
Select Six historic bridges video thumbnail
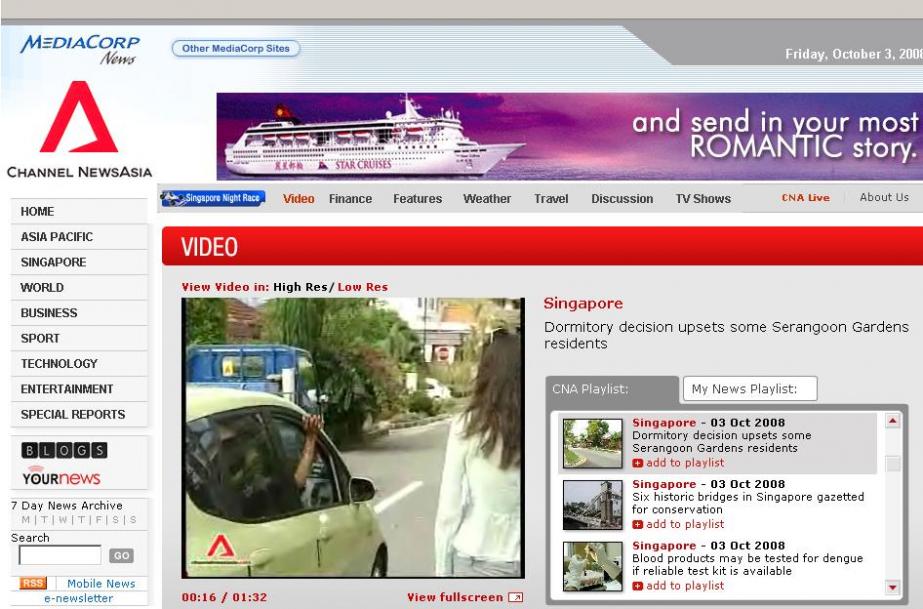[x=592, y=505]
